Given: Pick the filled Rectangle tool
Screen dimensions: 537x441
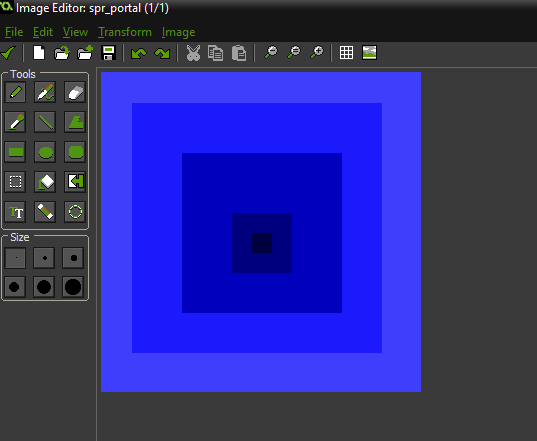Looking at the screenshot, I should [15, 152].
